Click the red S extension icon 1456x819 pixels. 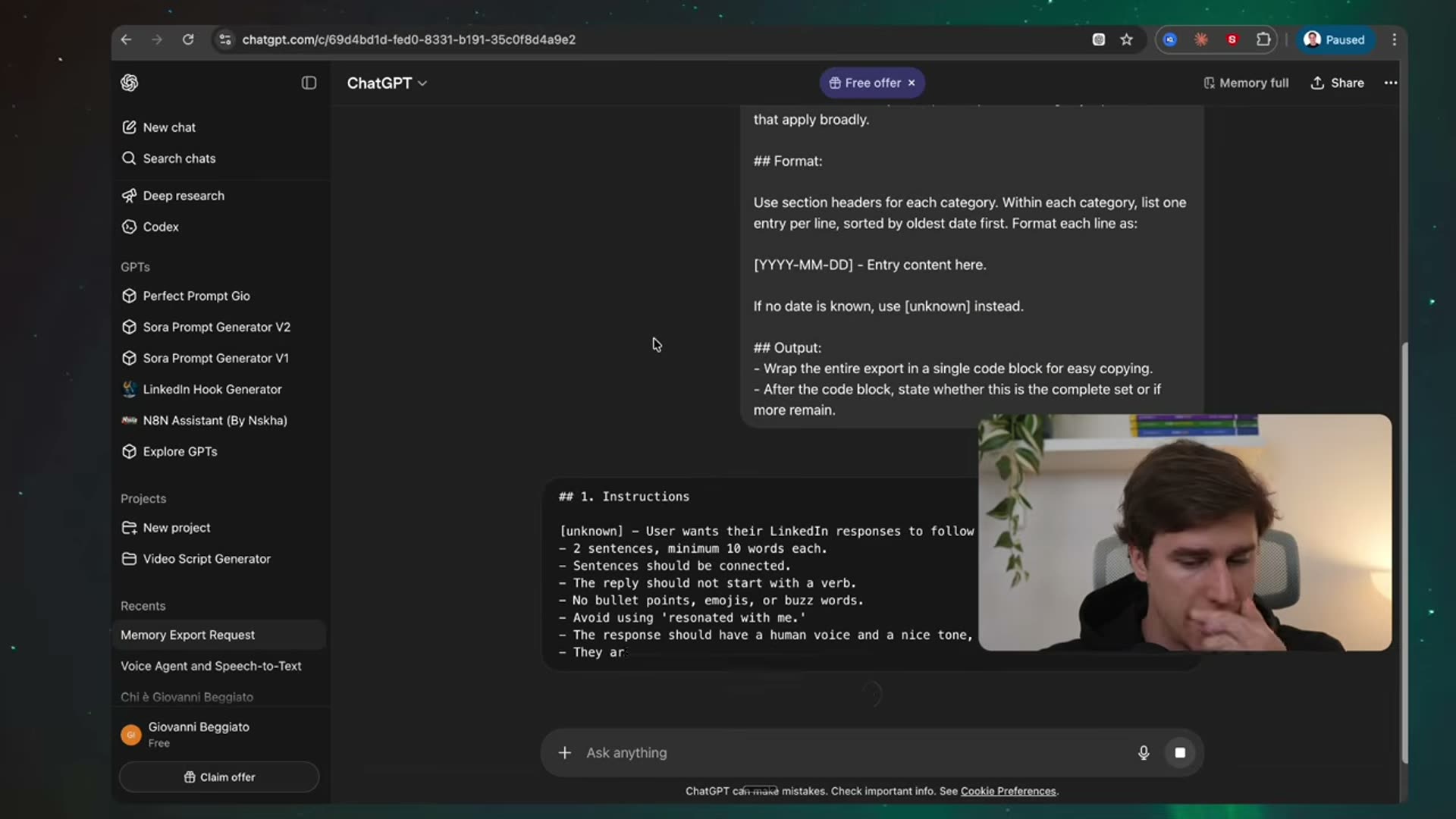(1232, 39)
